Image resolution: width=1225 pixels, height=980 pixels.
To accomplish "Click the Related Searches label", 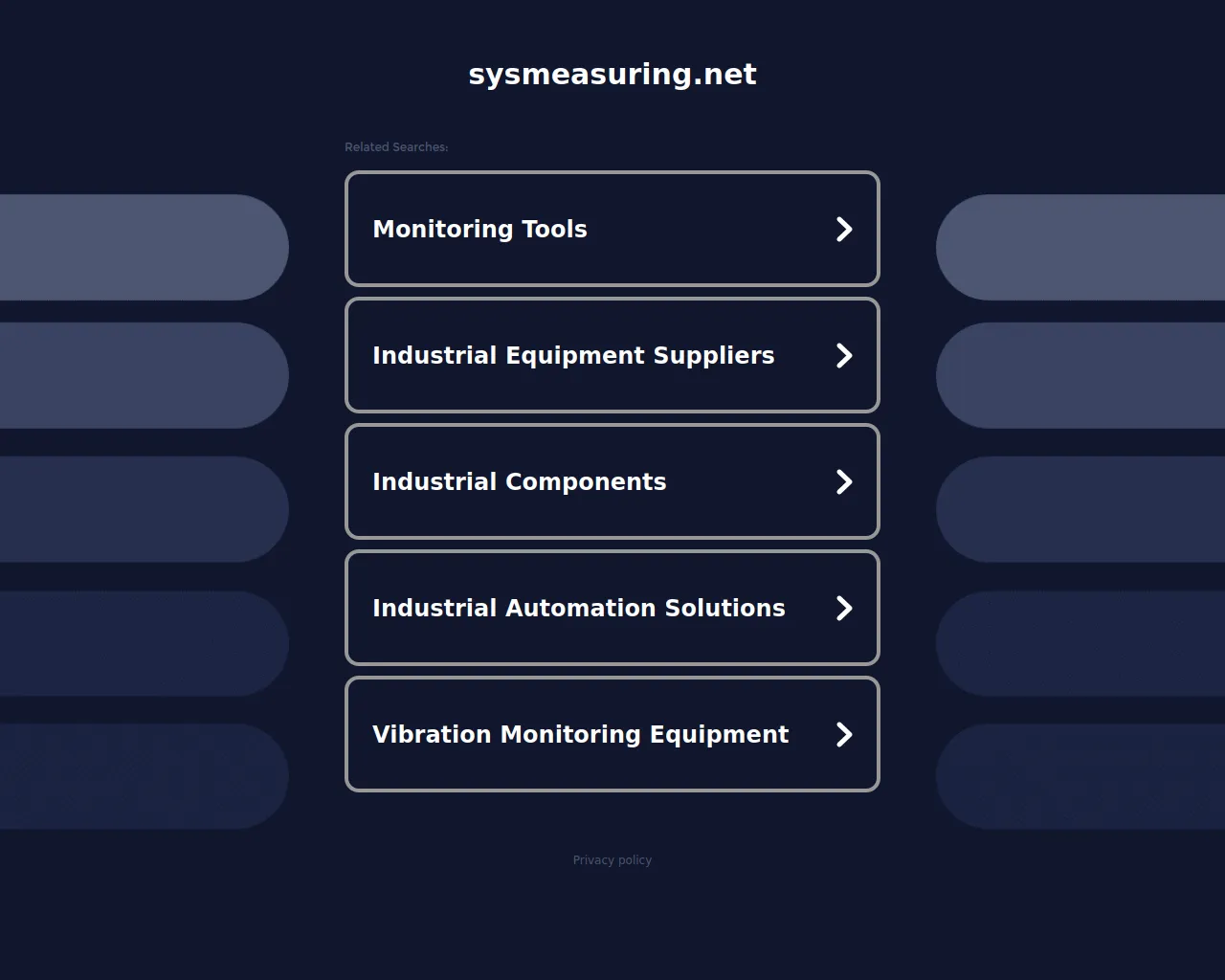I will pyautogui.click(x=396, y=147).
